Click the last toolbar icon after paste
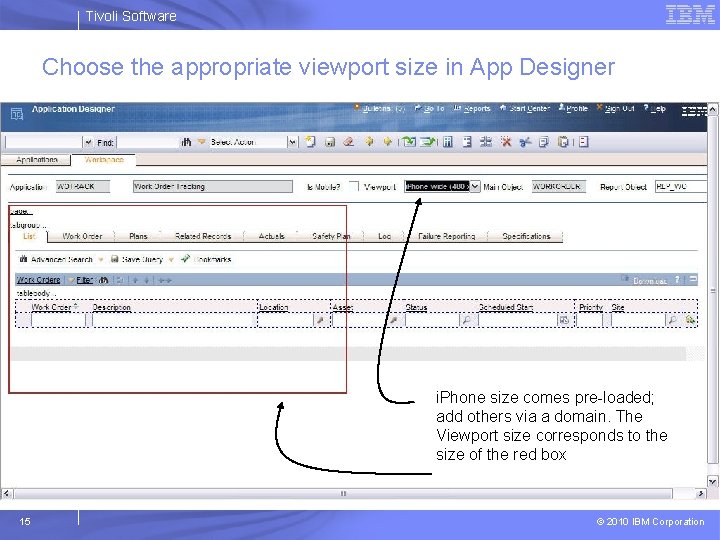The width and height of the screenshot is (720, 540). click(x=584, y=142)
